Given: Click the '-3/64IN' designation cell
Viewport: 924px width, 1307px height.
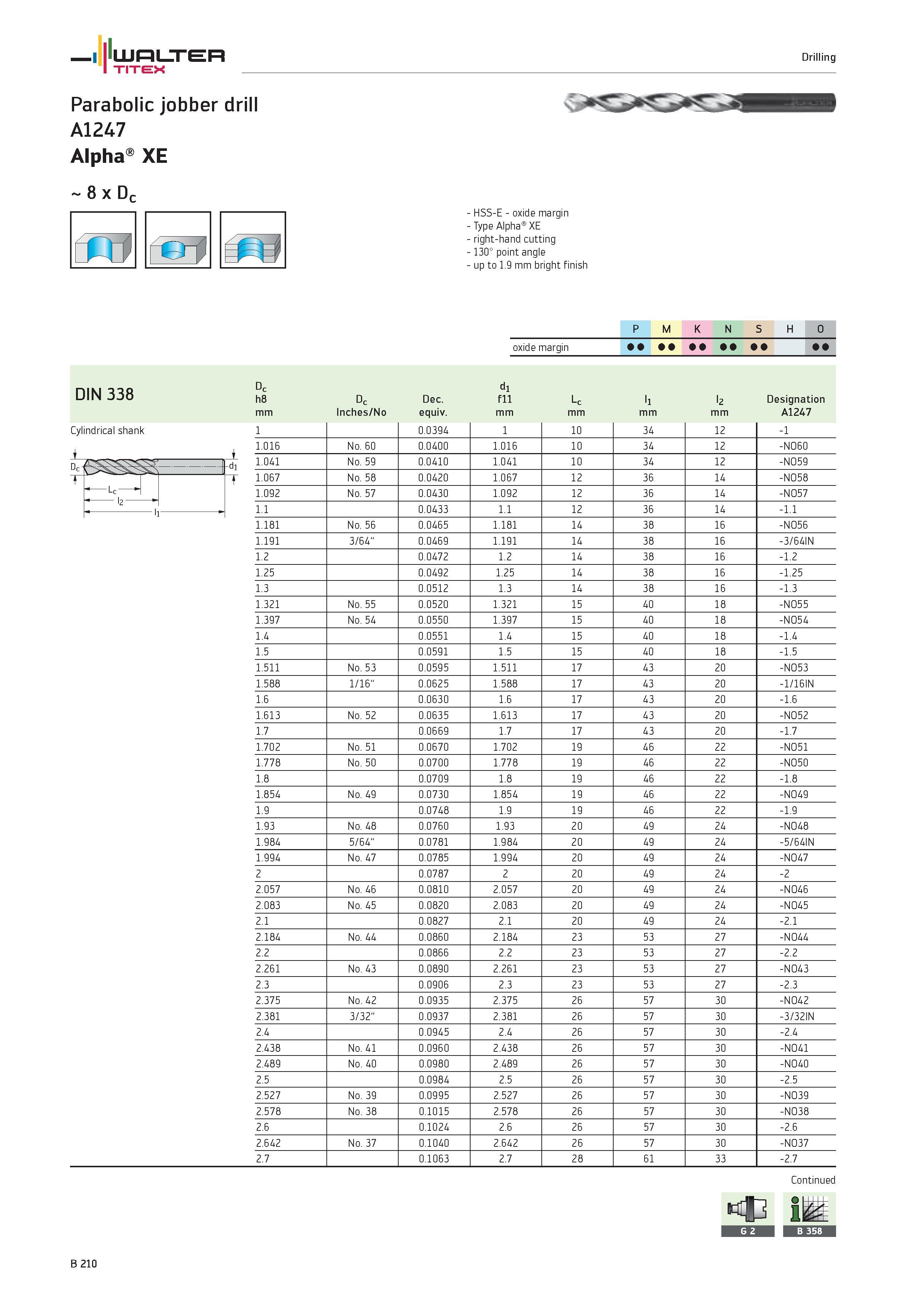Looking at the screenshot, I should (797, 541).
